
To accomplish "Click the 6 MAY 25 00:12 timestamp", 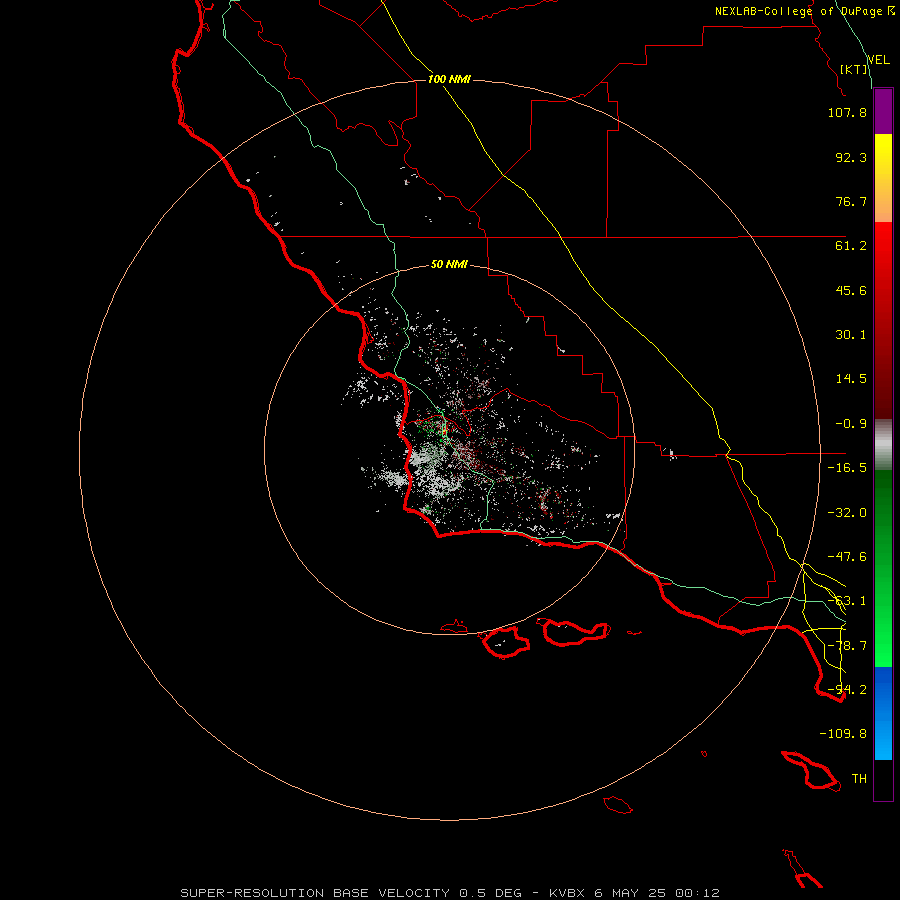I will pos(659,893).
